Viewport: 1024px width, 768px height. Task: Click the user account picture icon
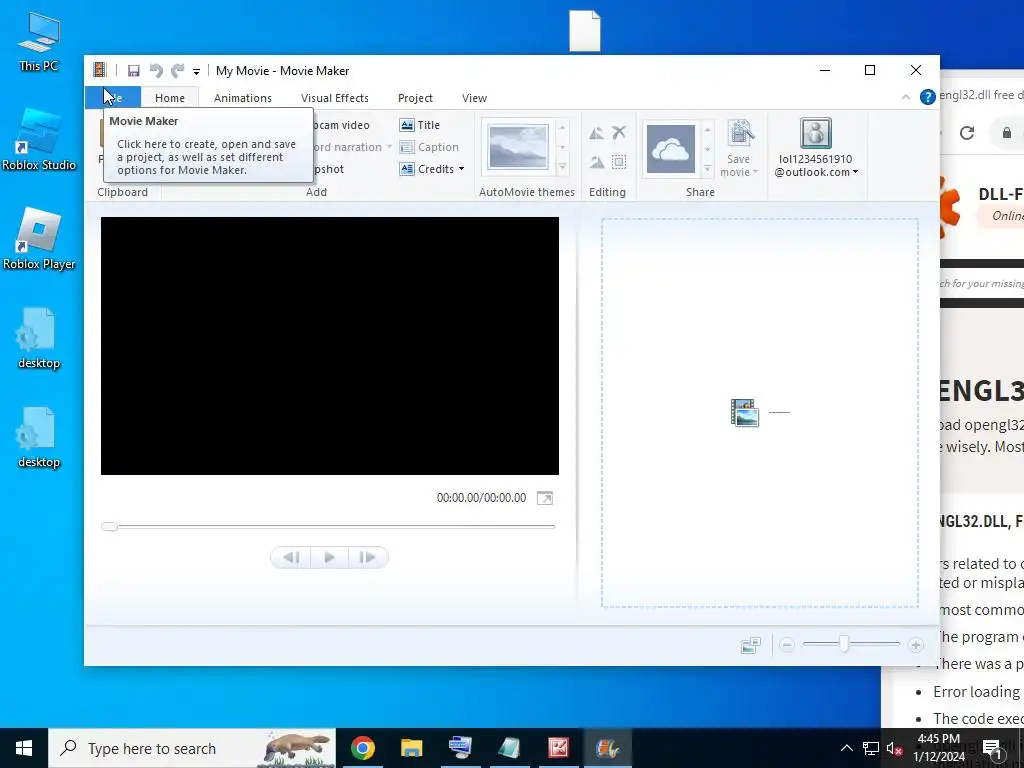pyautogui.click(x=816, y=133)
